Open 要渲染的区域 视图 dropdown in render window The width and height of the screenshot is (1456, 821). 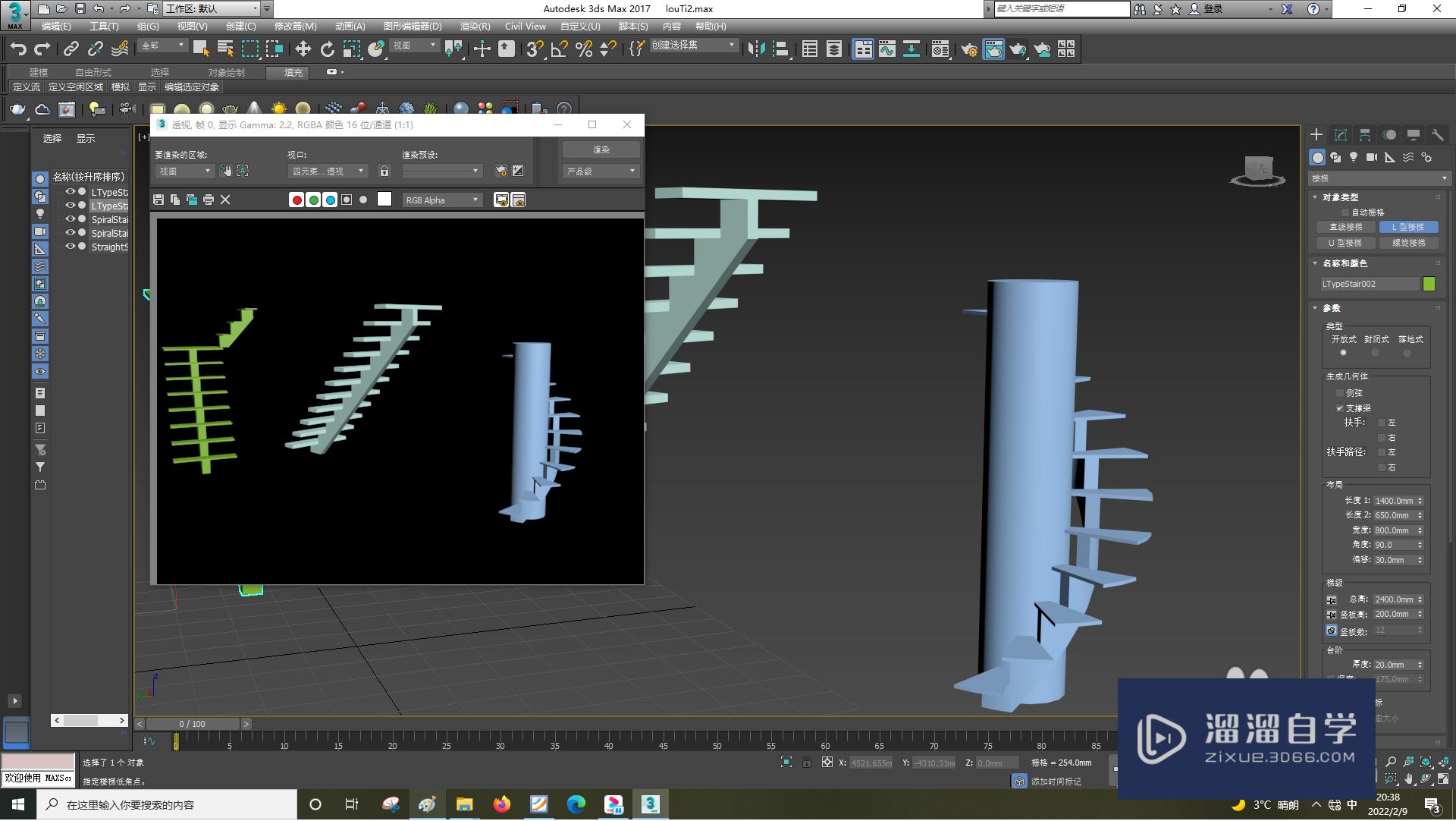point(184,171)
